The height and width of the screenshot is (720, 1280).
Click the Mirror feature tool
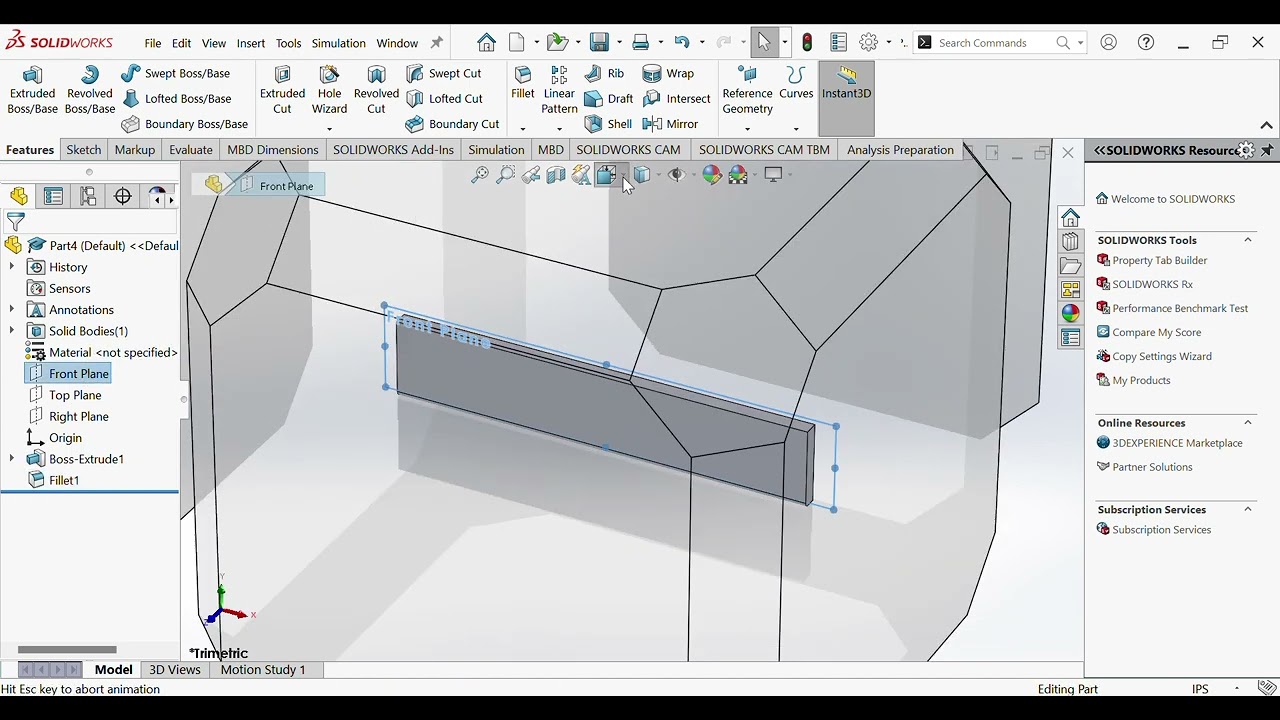pos(670,124)
